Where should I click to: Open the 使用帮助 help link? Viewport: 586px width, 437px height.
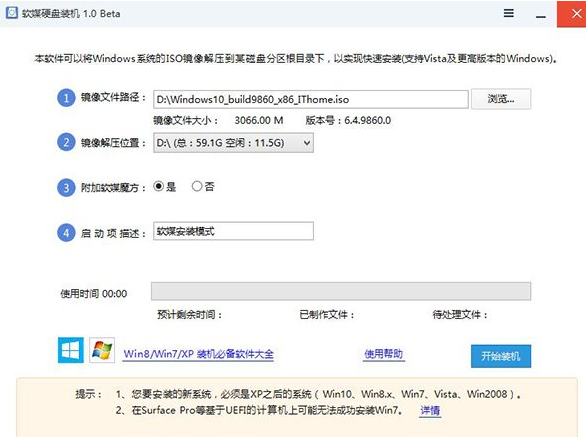pyautogui.click(x=384, y=354)
